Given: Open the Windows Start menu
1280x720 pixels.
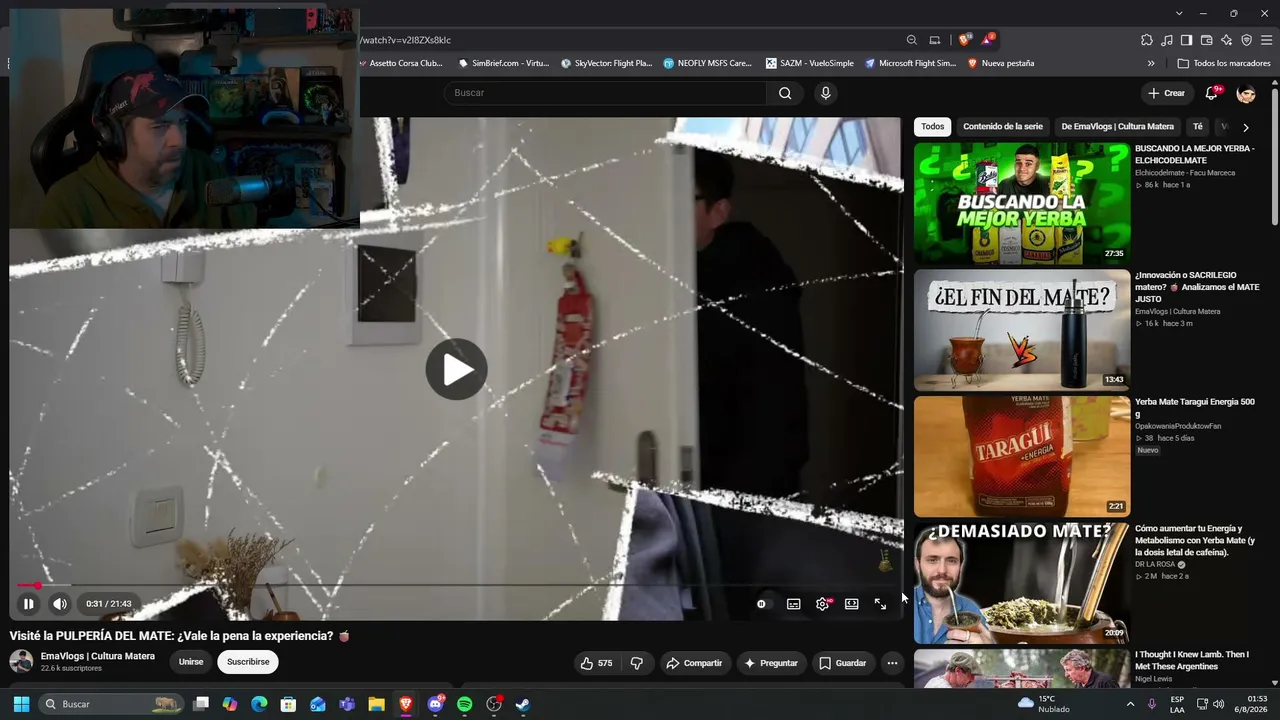Looking at the screenshot, I should 21,704.
